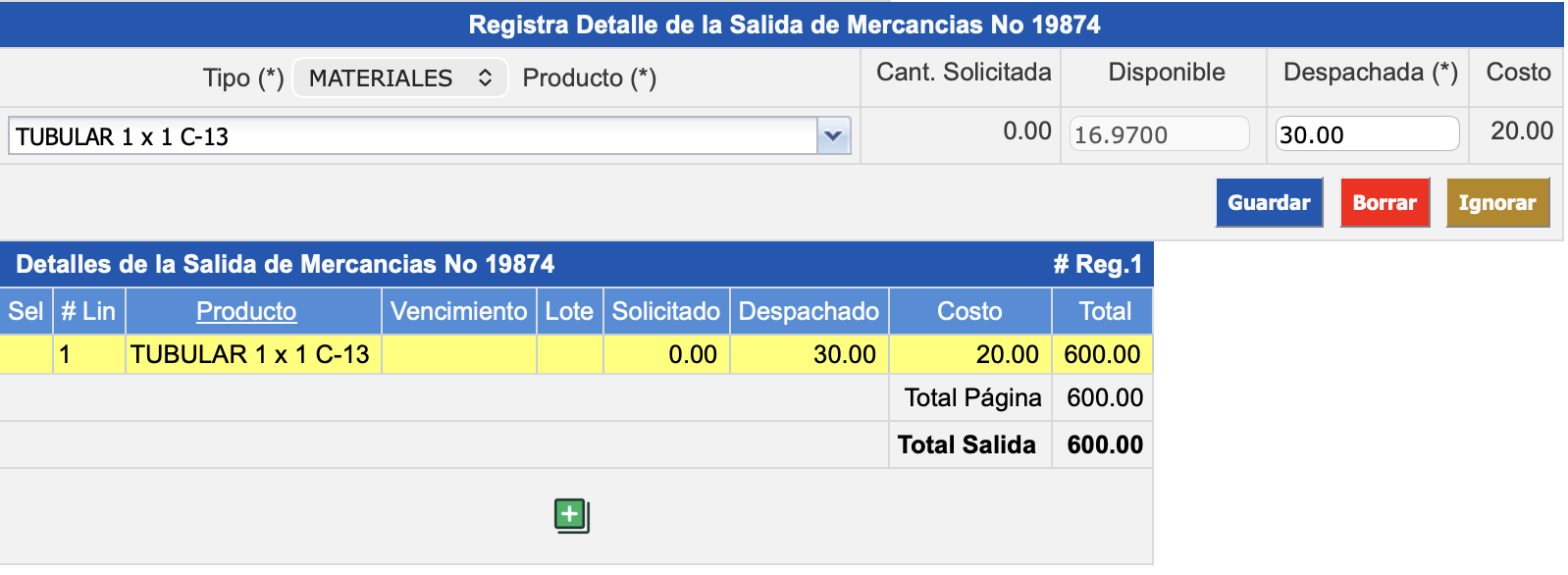Sort by the Producto column link
Image resolution: width=1568 pixels, height=575 pixels.
tap(246, 311)
